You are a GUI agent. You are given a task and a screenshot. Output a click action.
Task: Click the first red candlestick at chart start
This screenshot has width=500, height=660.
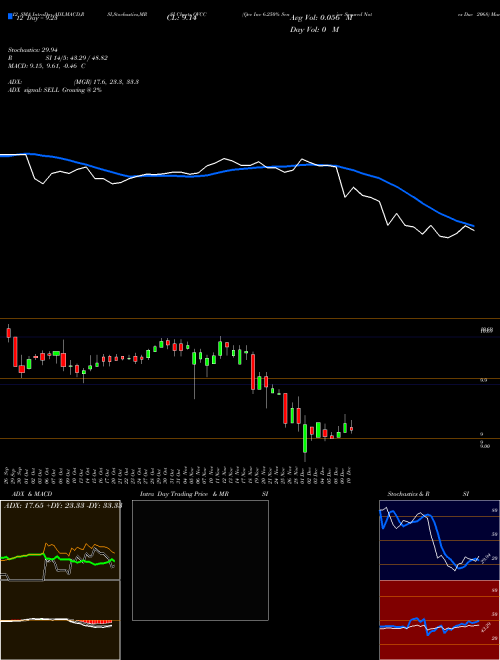click(8, 333)
